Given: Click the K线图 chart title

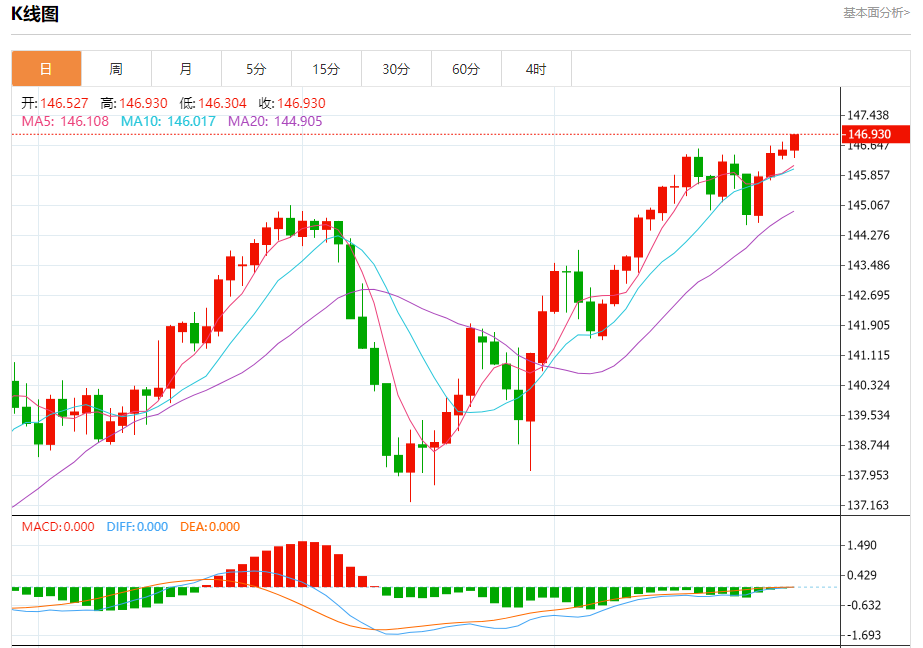Looking at the screenshot, I should [35, 14].
